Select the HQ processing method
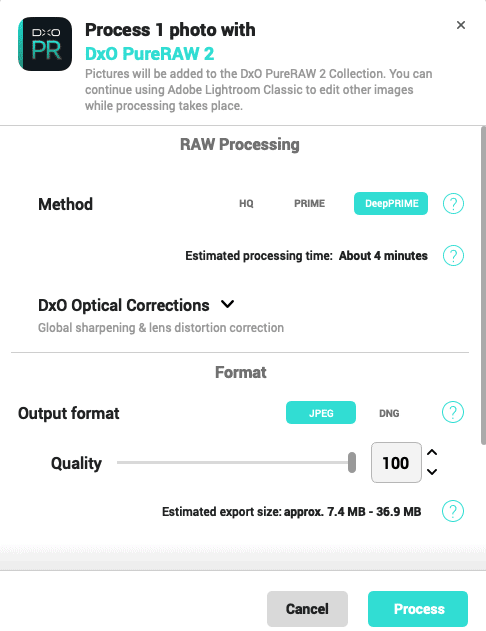 246,204
